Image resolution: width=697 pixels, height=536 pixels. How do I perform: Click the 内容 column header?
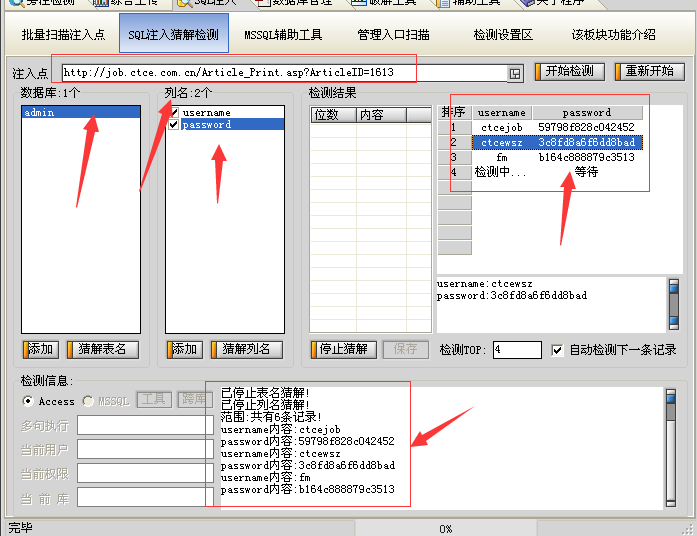(381, 115)
